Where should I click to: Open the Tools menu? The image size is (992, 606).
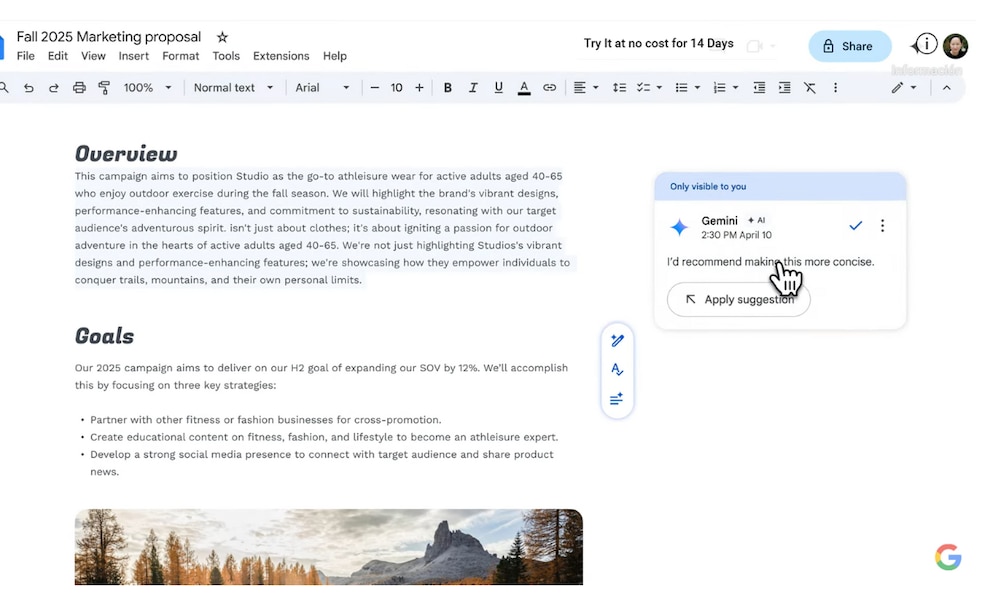coord(226,56)
